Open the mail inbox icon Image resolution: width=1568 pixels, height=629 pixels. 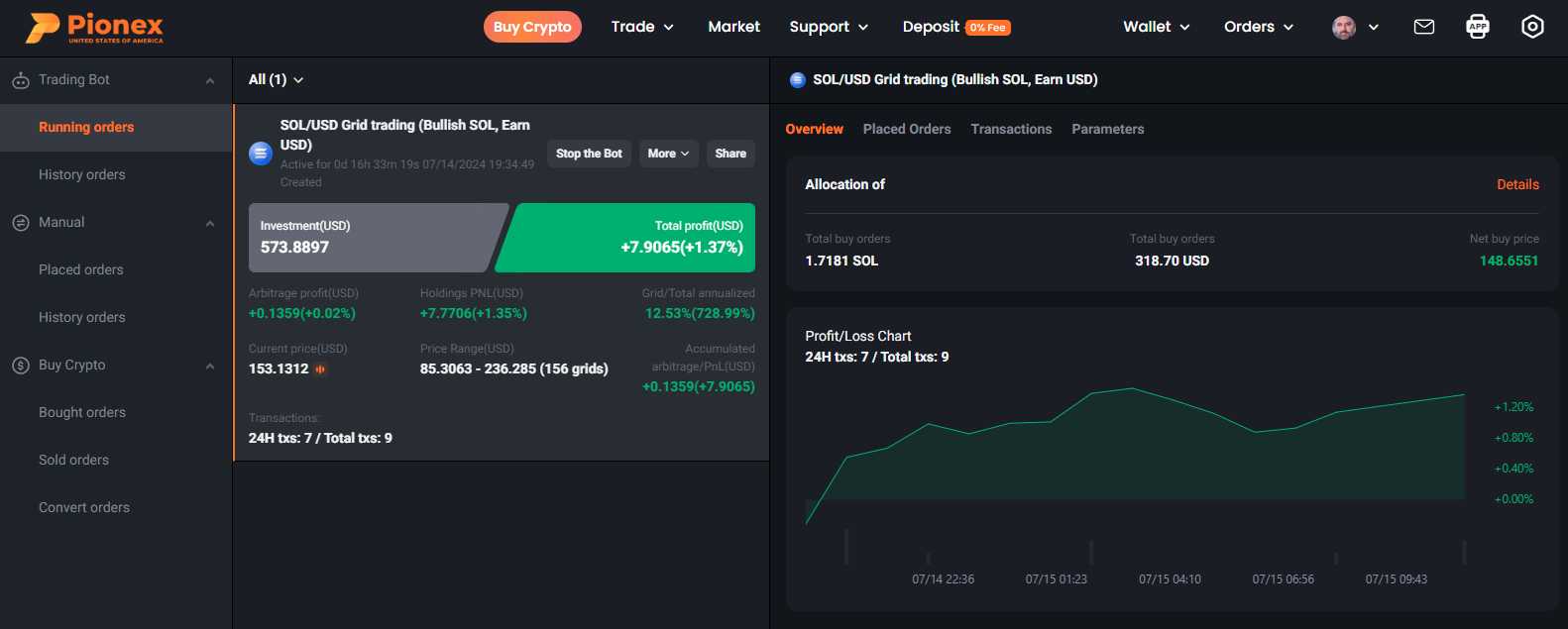(1424, 27)
